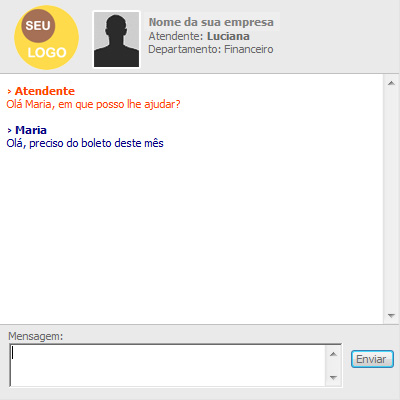Click the arrow marker before Maria

coord(9,130)
